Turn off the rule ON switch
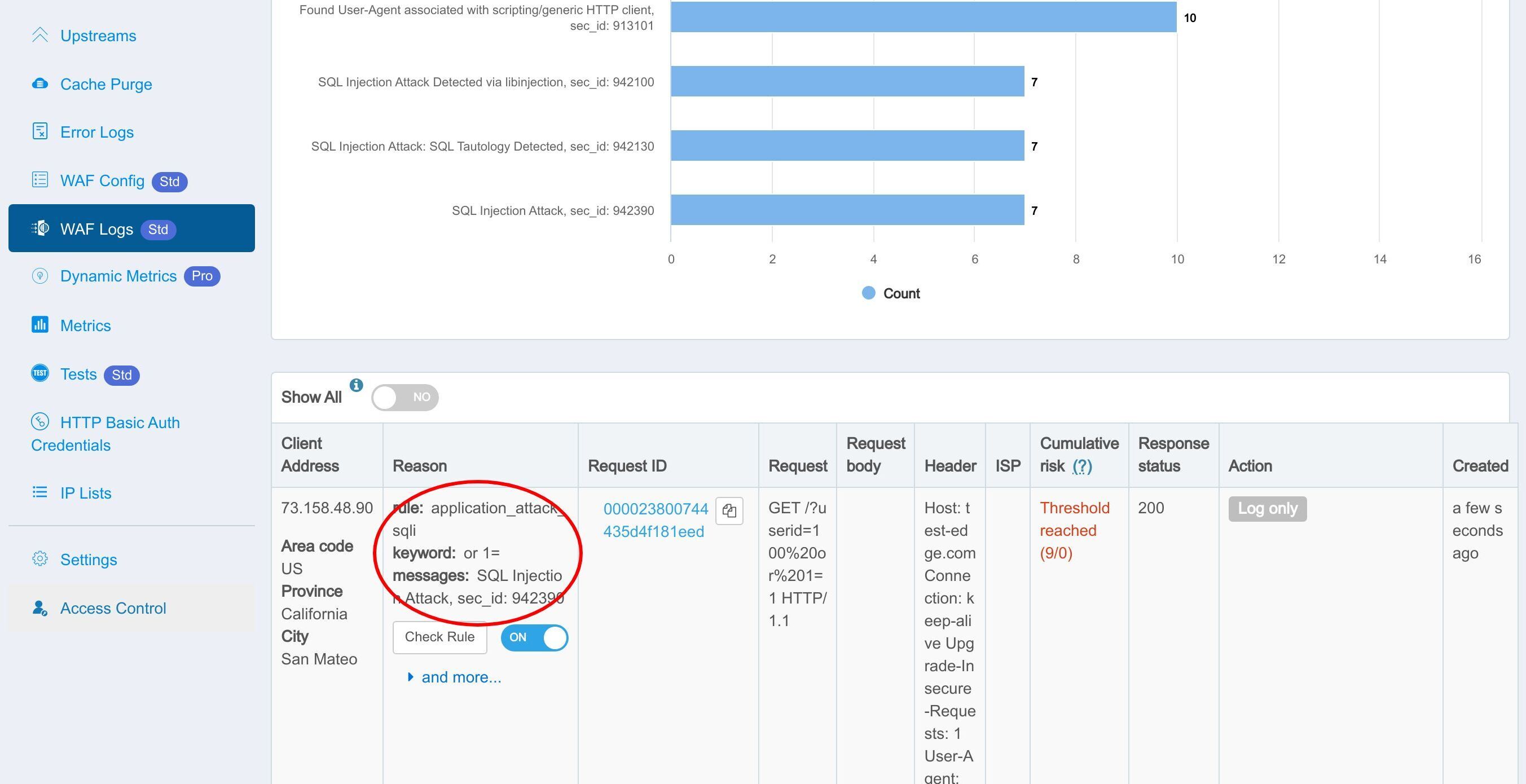Image resolution: width=1526 pixels, height=784 pixels. click(534, 638)
